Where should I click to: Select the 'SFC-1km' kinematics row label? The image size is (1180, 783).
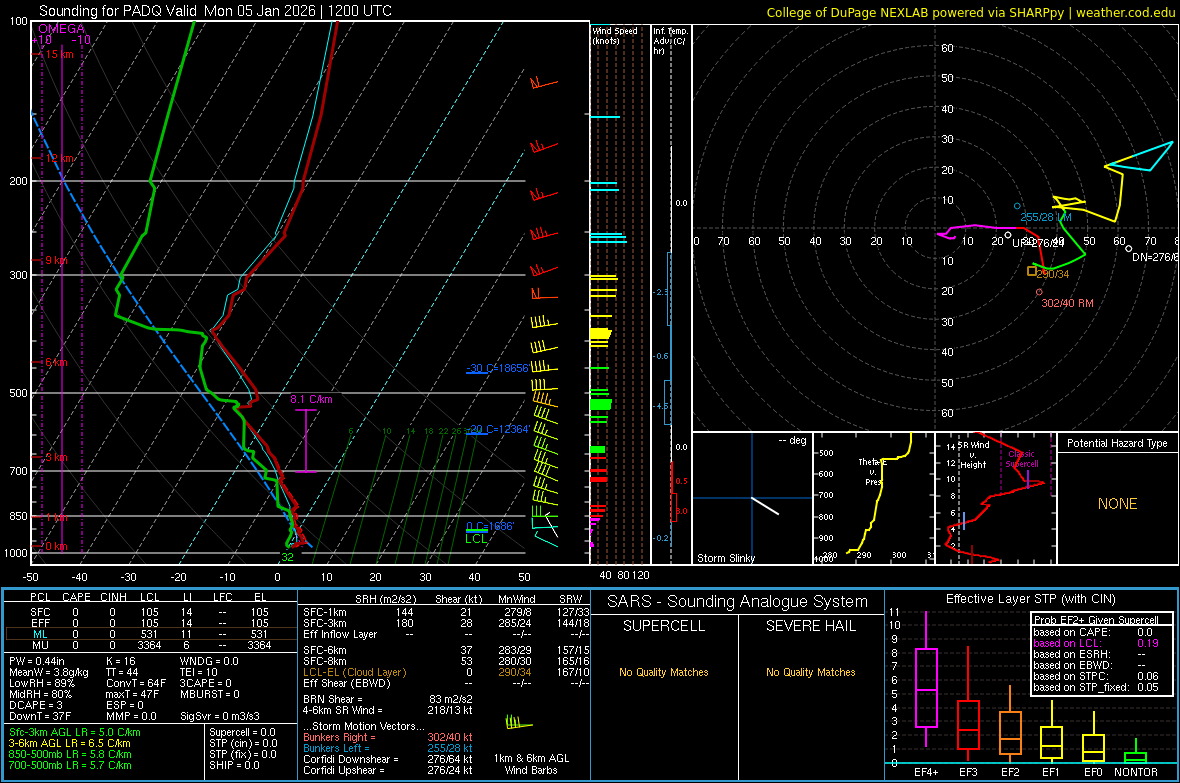(325, 612)
